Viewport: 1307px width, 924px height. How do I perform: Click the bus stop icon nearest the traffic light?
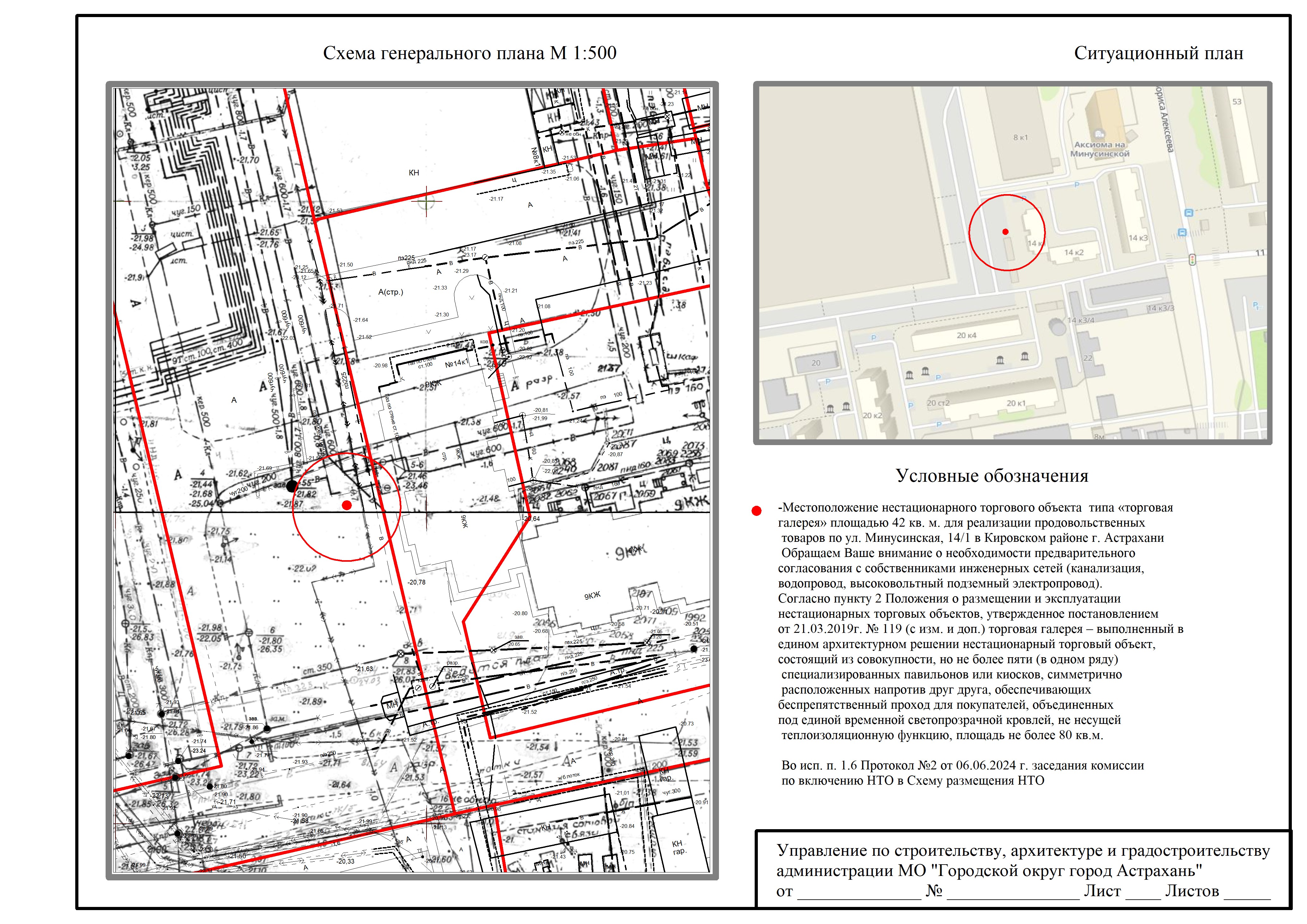(x=1183, y=233)
